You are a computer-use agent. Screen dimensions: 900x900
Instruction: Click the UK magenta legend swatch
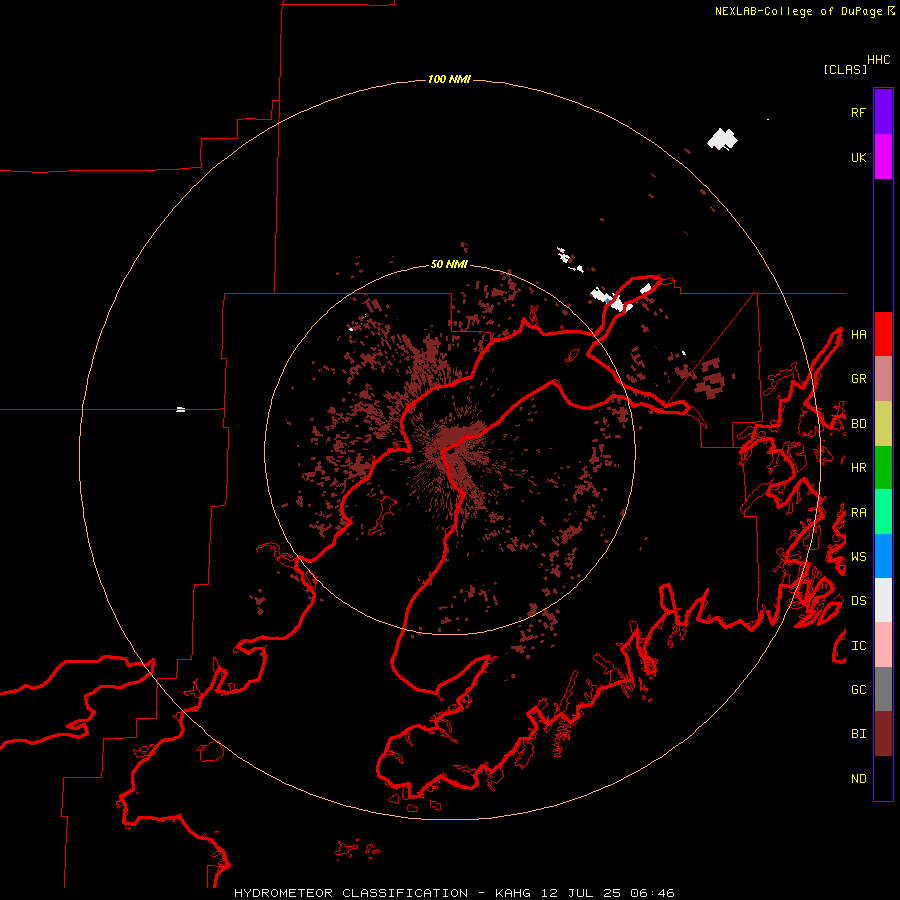click(x=883, y=157)
